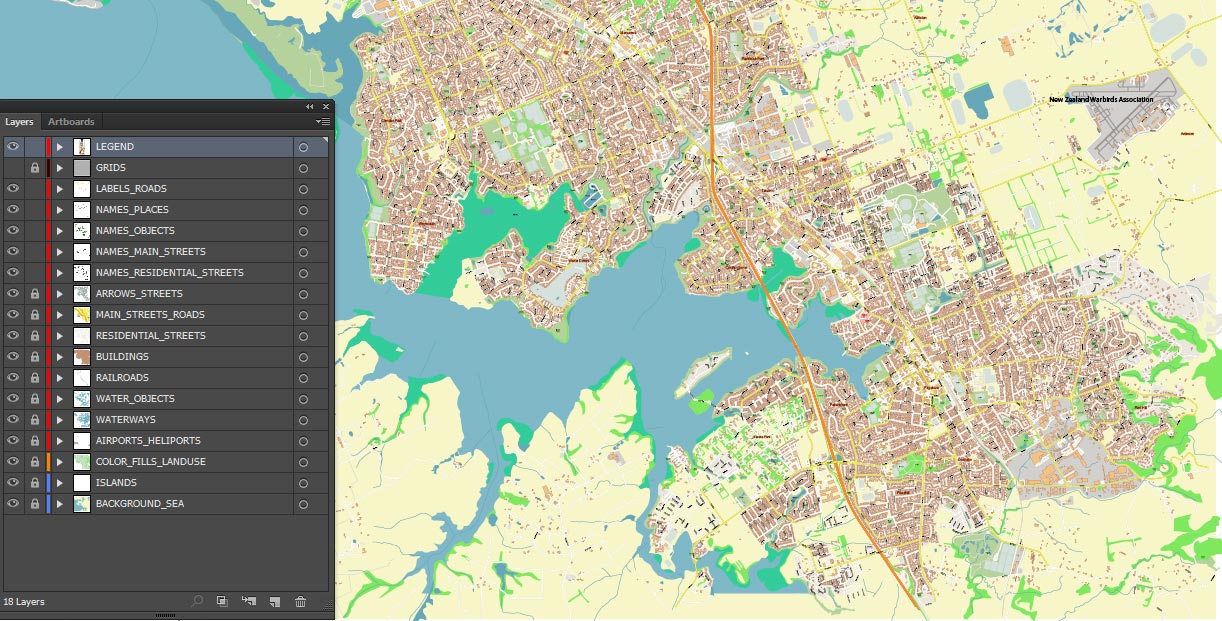This screenshot has width=1222, height=621.
Task: Hide the NAMES_MAIN_STREETS layer
Action: [13, 252]
